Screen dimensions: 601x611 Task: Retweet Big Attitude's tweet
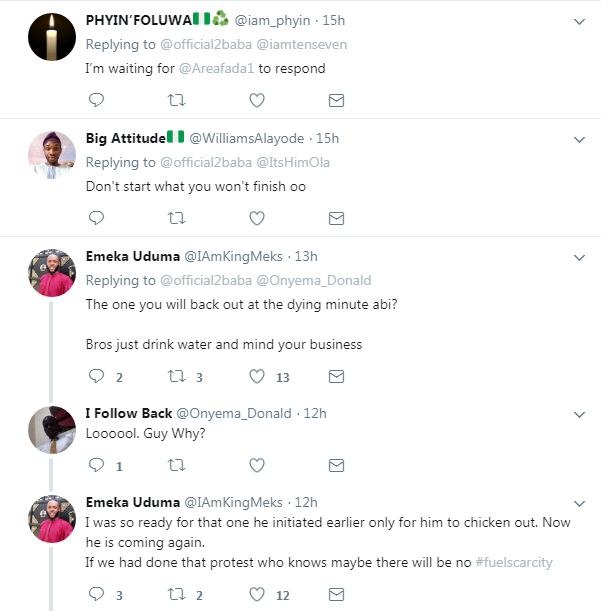tap(177, 218)
